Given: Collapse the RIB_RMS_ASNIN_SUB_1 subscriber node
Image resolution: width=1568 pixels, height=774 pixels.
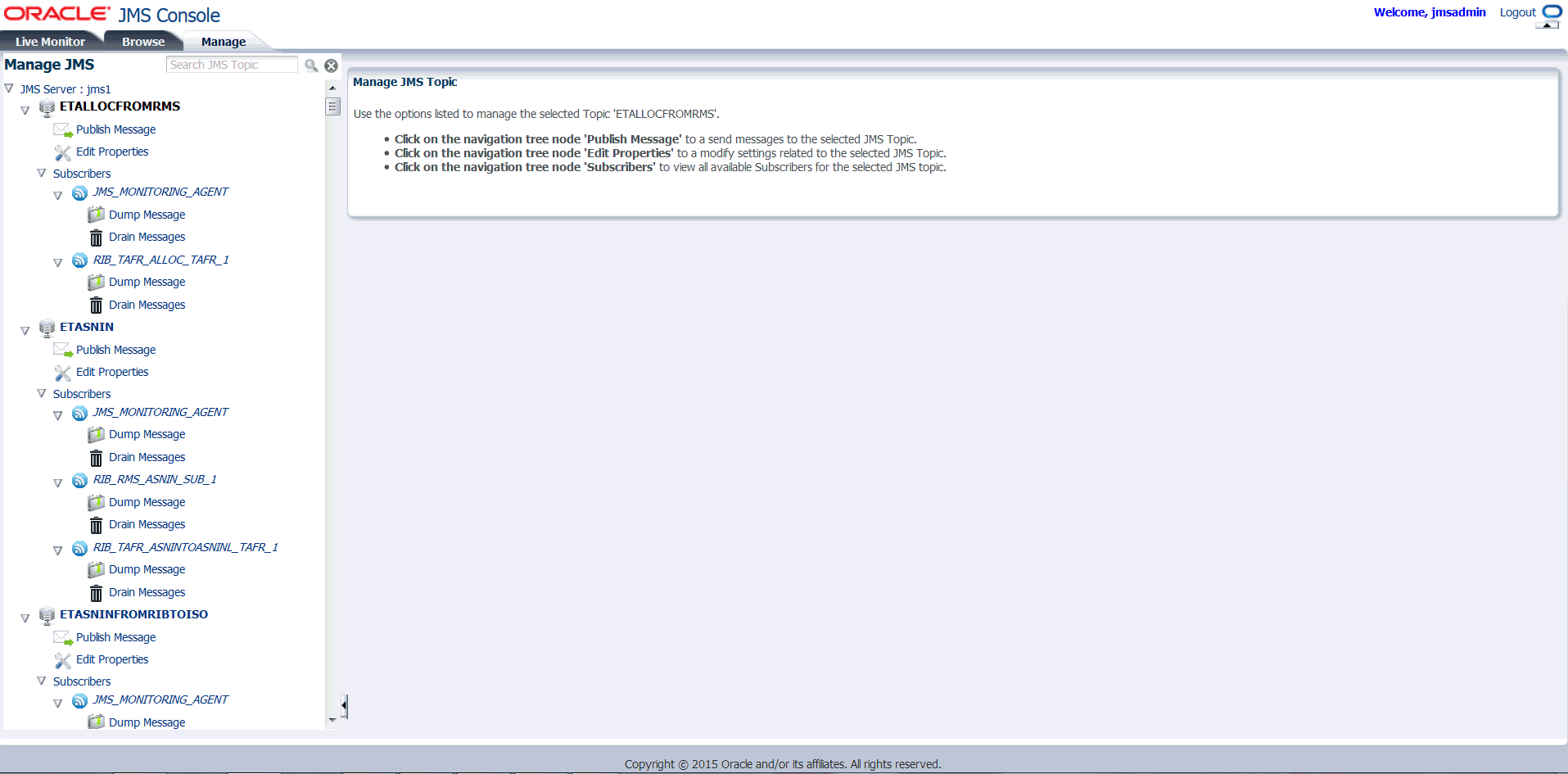Looking at the screenshot, I should [58, 482].
